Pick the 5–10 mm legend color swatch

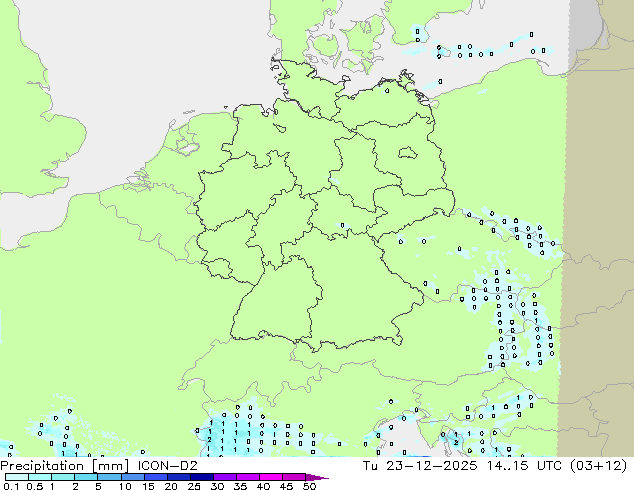point(109,477)
